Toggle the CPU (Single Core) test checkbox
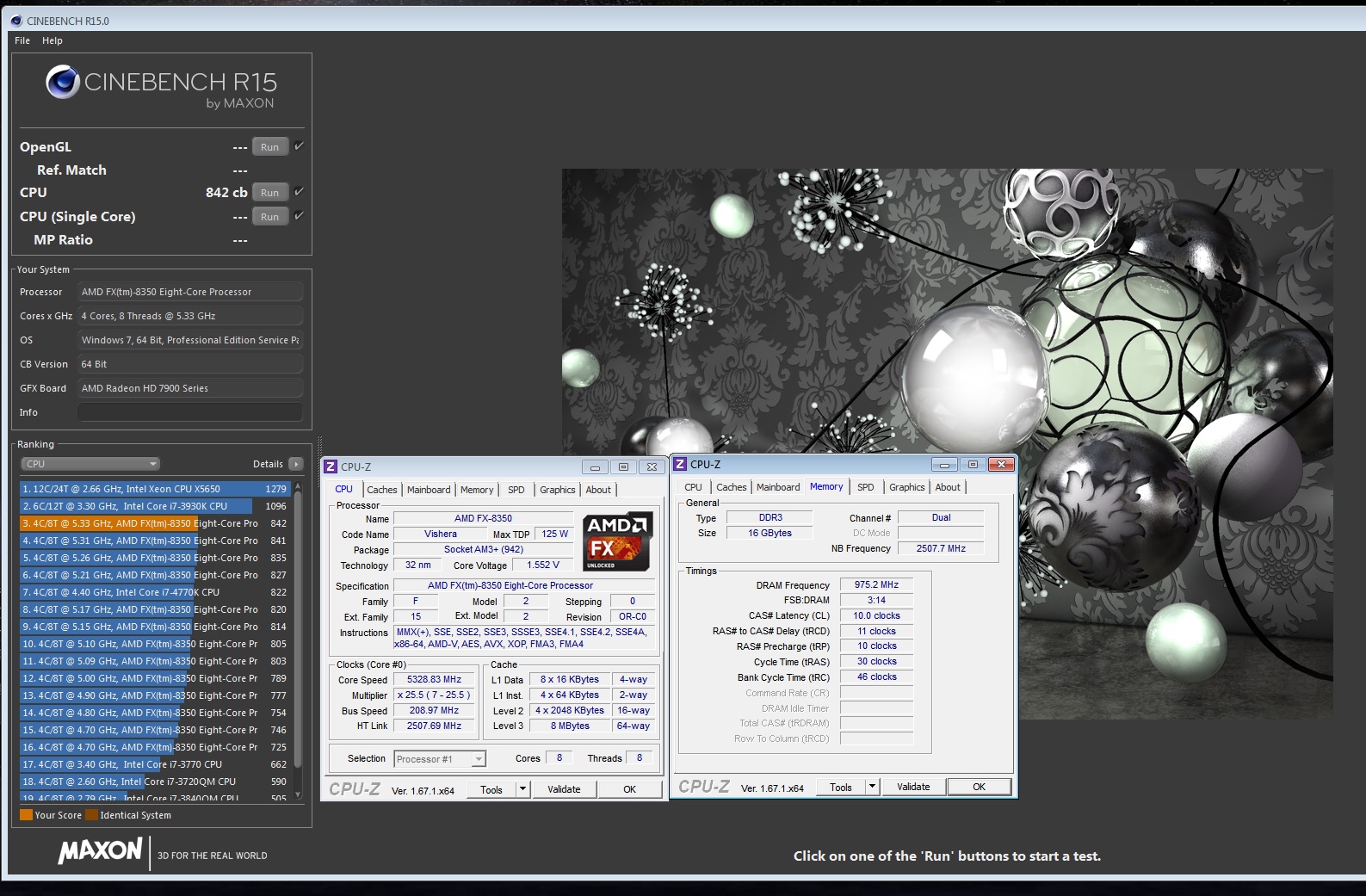The height and width of the screenshot is (896, 1366). [x=299, y=216]
